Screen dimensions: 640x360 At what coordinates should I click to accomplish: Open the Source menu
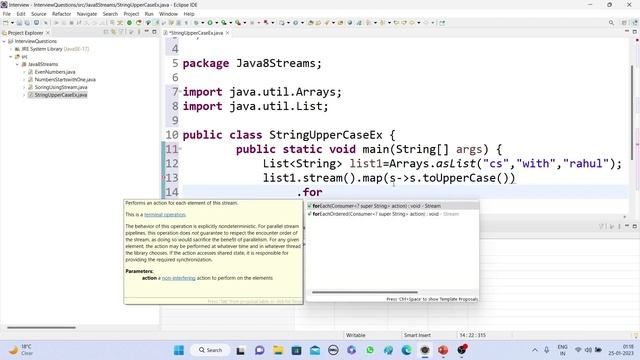point(39,14)
